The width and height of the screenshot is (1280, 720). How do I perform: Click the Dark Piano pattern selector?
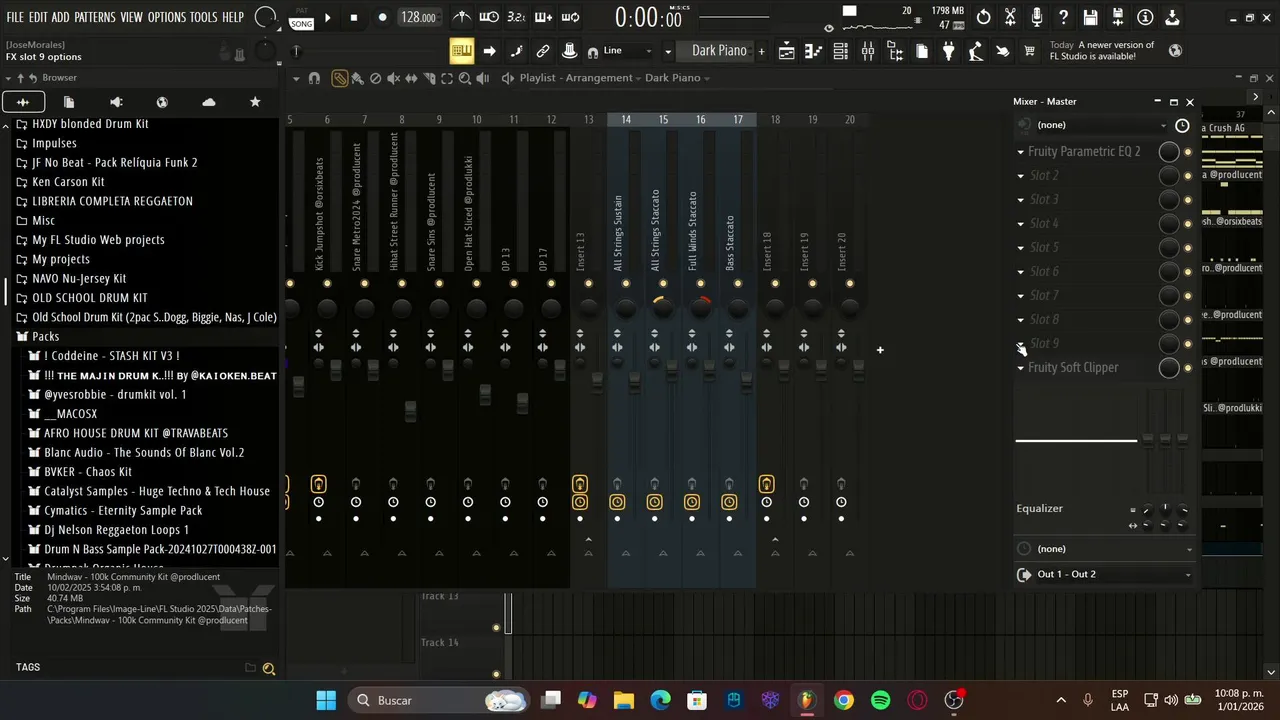(719, 51)
